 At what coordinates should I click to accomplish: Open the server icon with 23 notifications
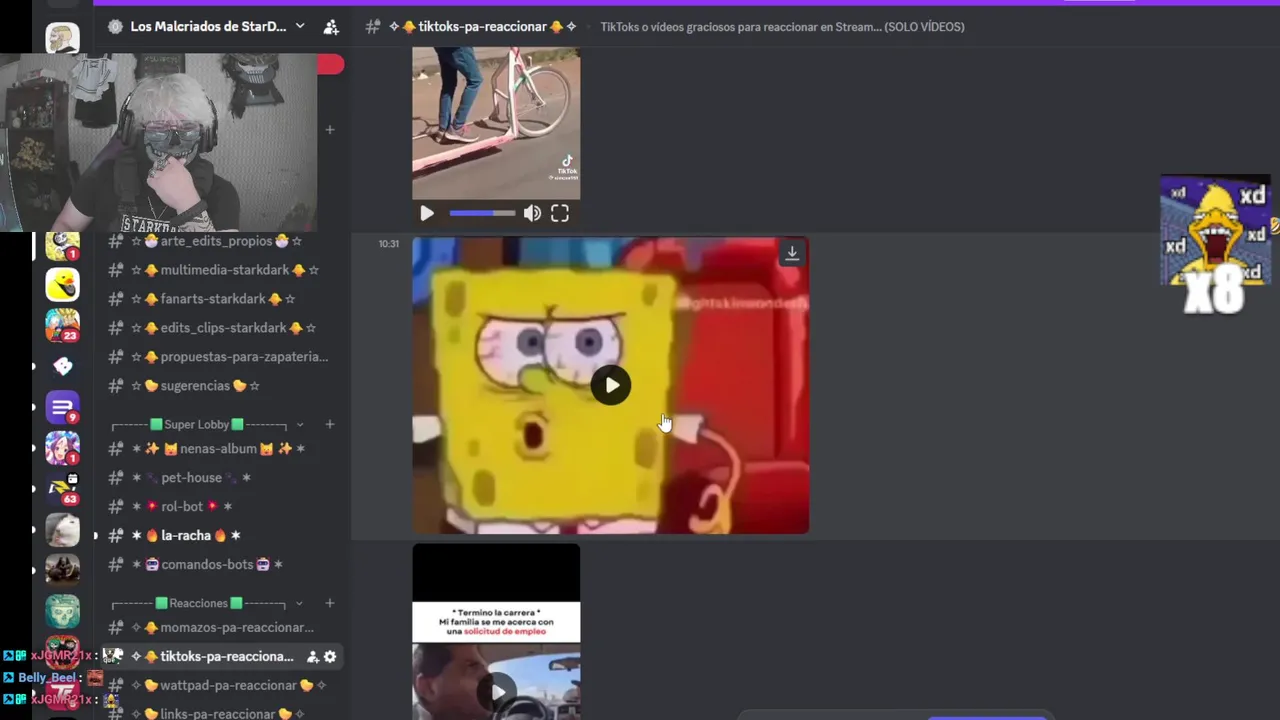coord(62,326)
